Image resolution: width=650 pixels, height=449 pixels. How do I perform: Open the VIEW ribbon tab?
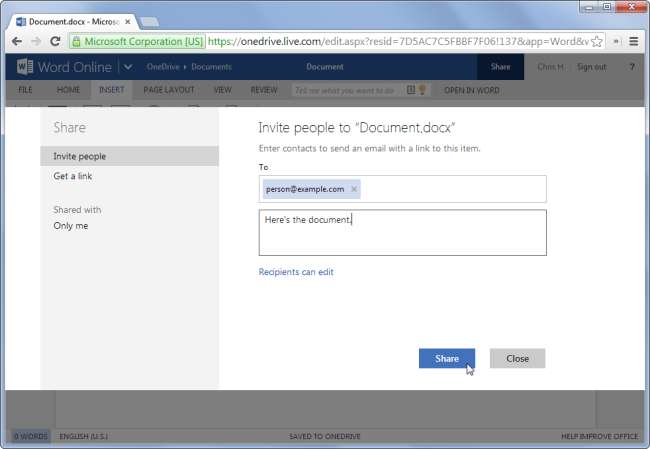point(223,90)
